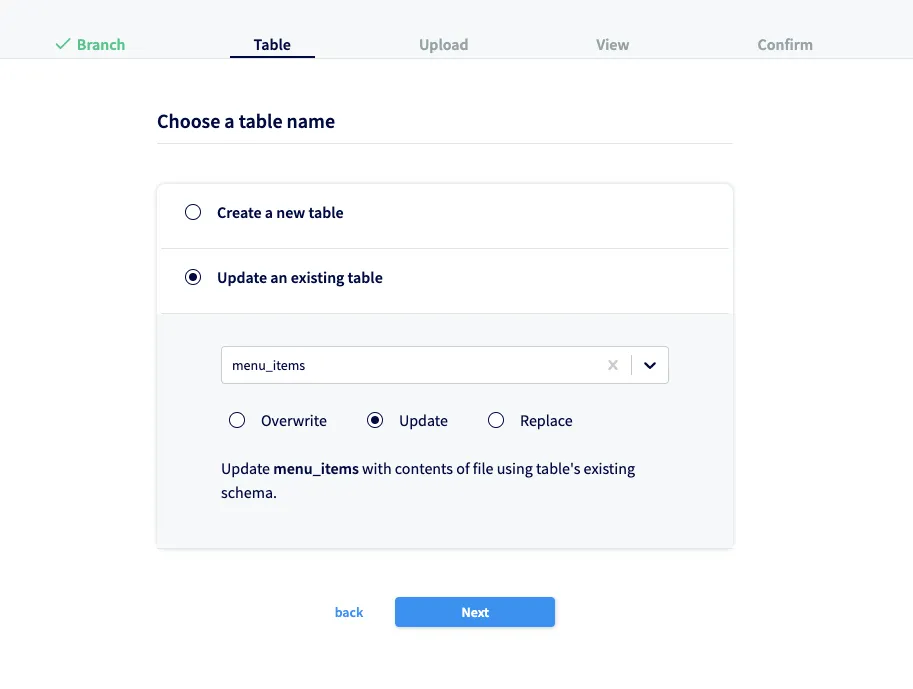Click the Replace label text
This screenshot has height=689, width=913.
click(546, 420)
